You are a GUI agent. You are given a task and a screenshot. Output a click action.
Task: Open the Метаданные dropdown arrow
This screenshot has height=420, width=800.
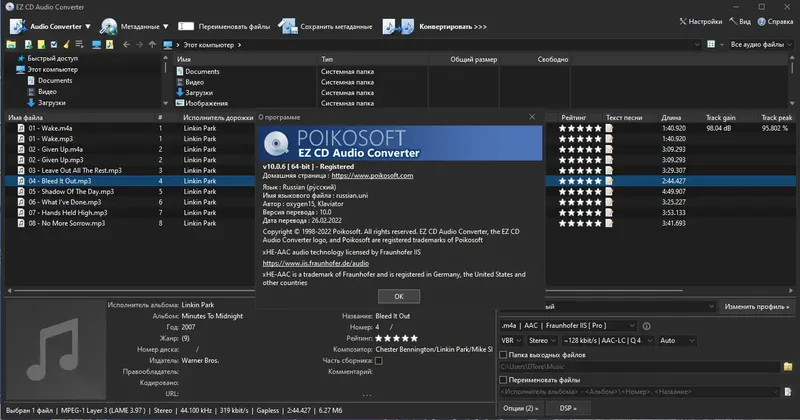[165, 27]
